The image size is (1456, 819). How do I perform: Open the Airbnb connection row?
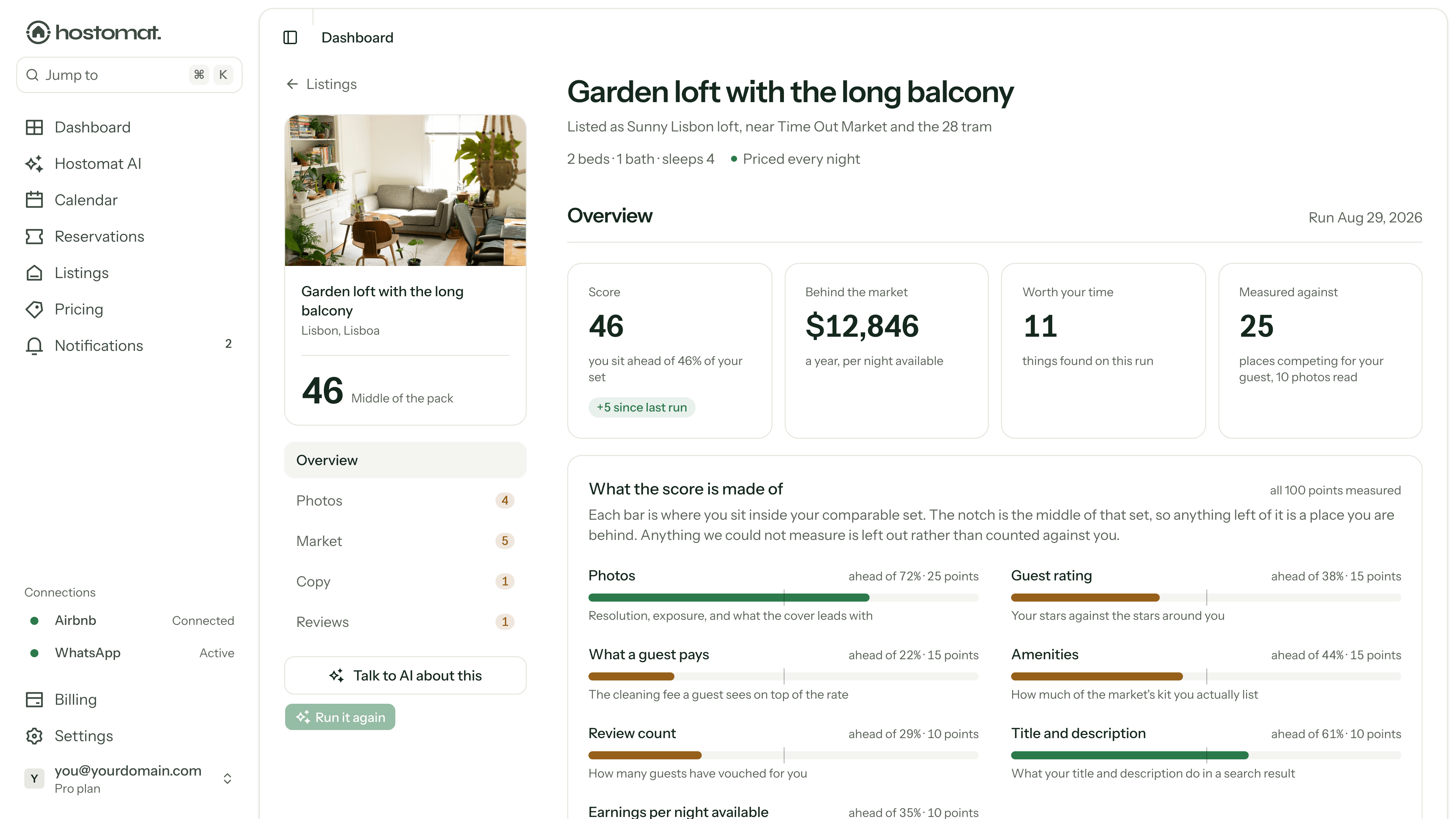(x=129, y=620)
